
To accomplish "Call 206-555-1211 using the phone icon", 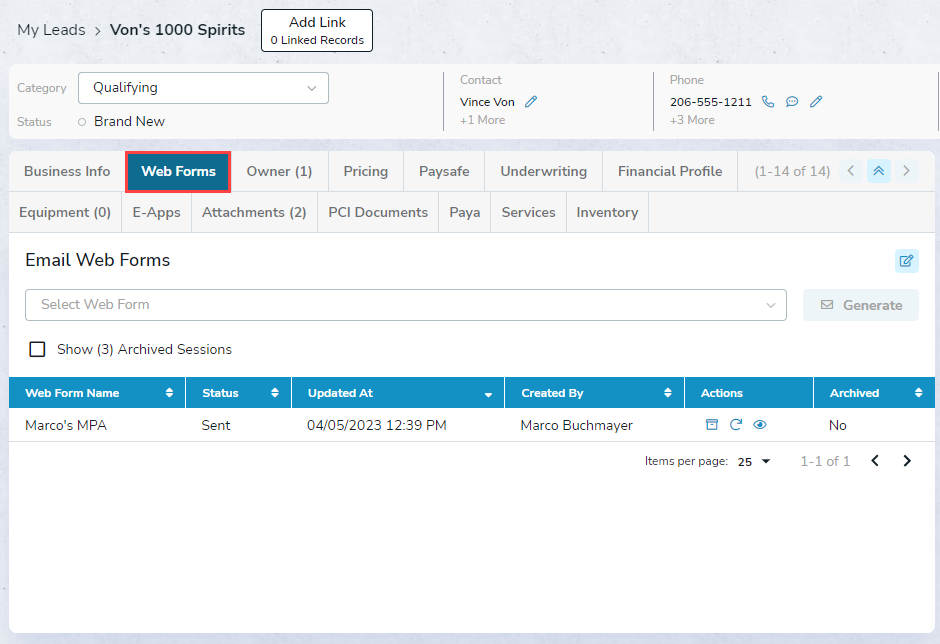I will point(768,101).
